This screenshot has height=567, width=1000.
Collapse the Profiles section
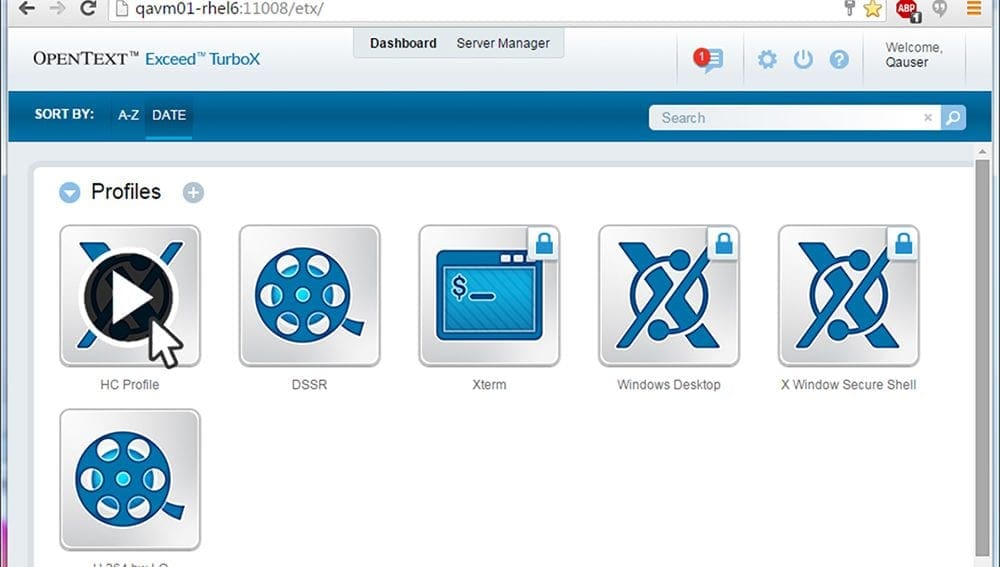[70, 192]
